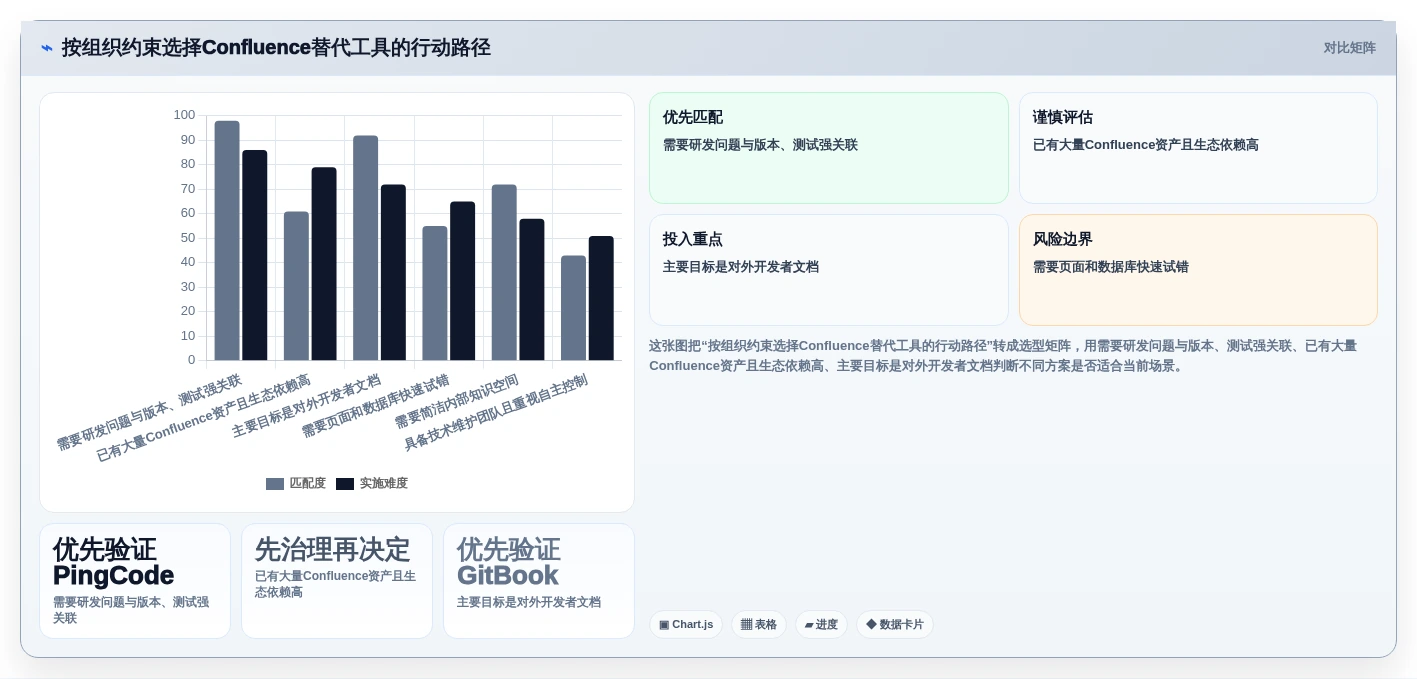Click 实施难度 bar for 具备技术维护团队
Screen dimensions: 1417x679
point(601,298)
